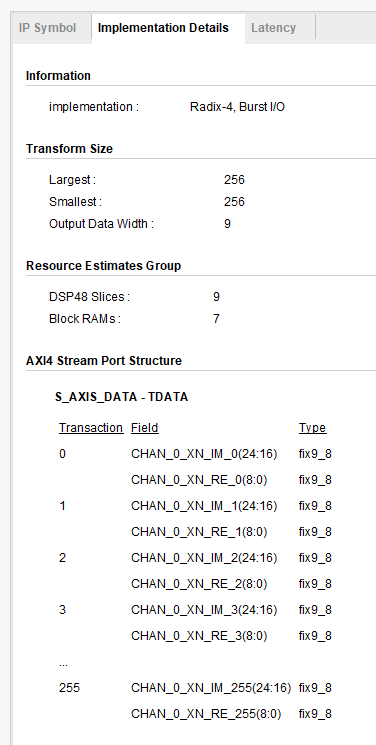Select the Output Data Width value 9
376x745 pixels.
tap(227, 224)
